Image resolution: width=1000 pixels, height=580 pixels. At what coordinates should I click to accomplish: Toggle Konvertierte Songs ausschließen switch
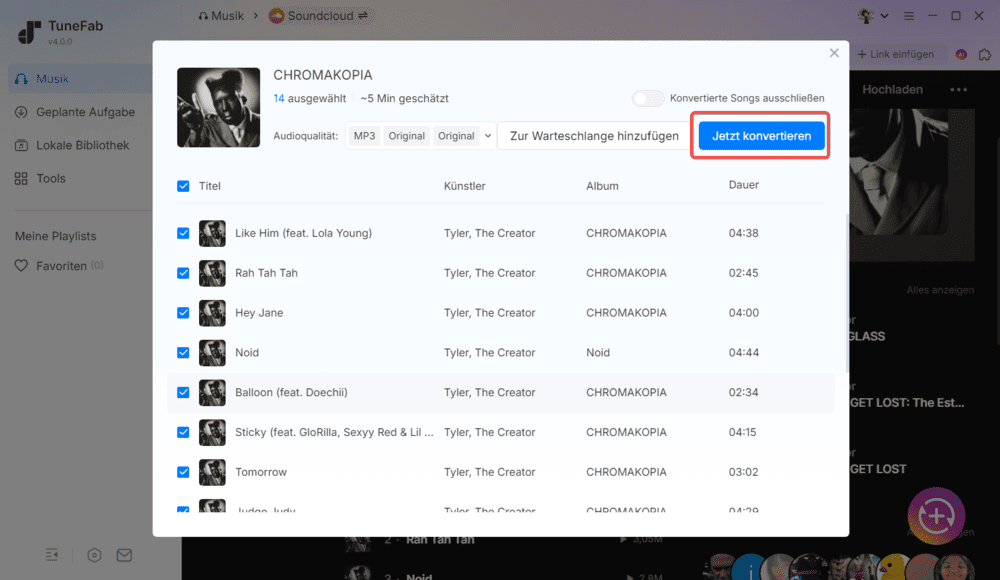point(648,98)
